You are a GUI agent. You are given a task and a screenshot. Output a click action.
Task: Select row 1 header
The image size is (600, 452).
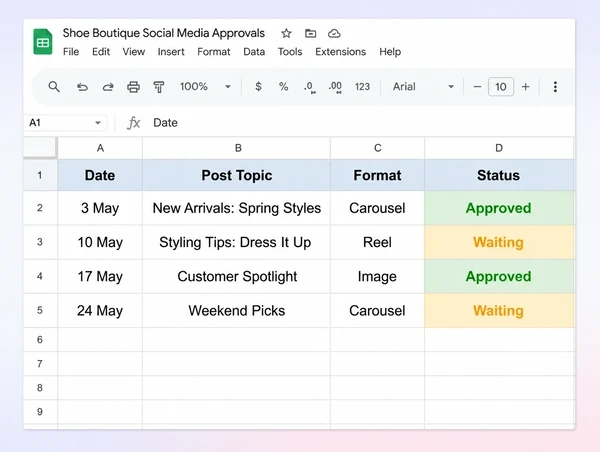pos(40,175)
